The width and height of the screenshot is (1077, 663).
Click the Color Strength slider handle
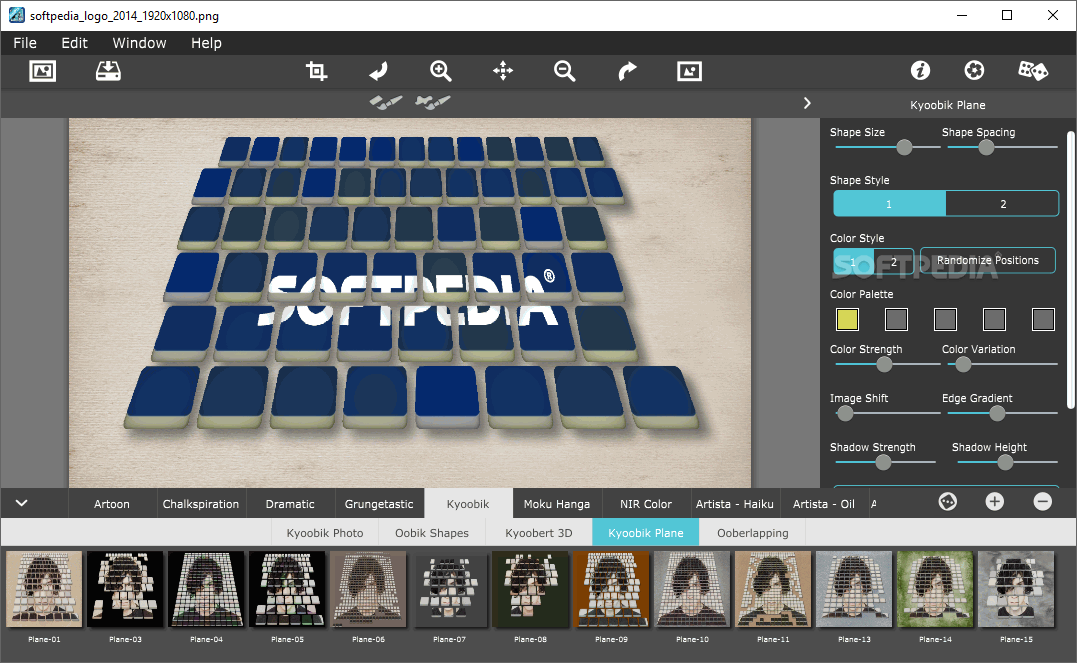pos(885,364)
